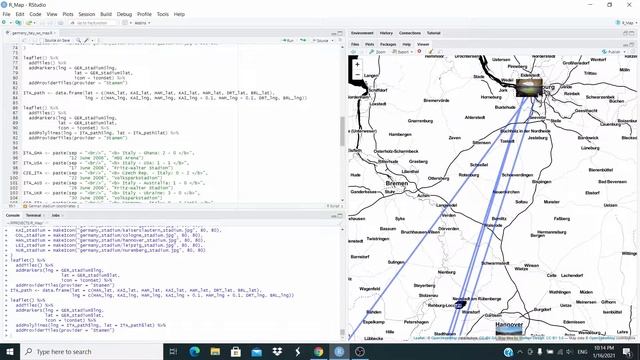The image size is (640, 360).
Task: Open the Debug menu
Action: [124, 14]
